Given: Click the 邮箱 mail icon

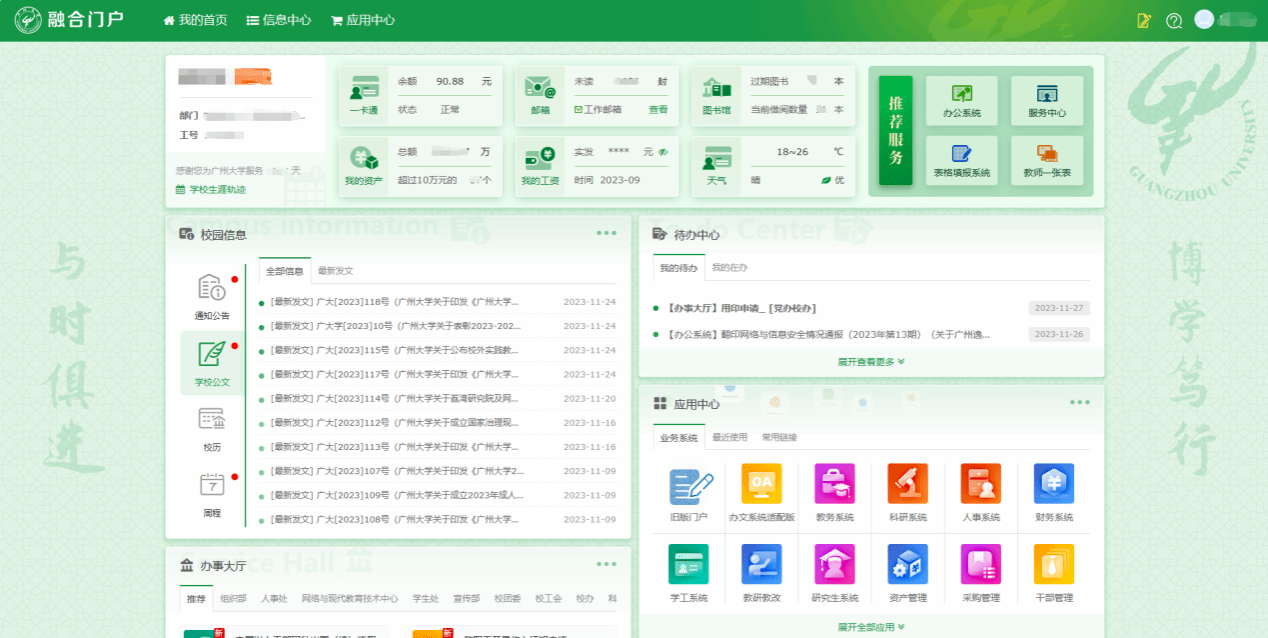Looking at the screenshot, I should pos(541,88).
